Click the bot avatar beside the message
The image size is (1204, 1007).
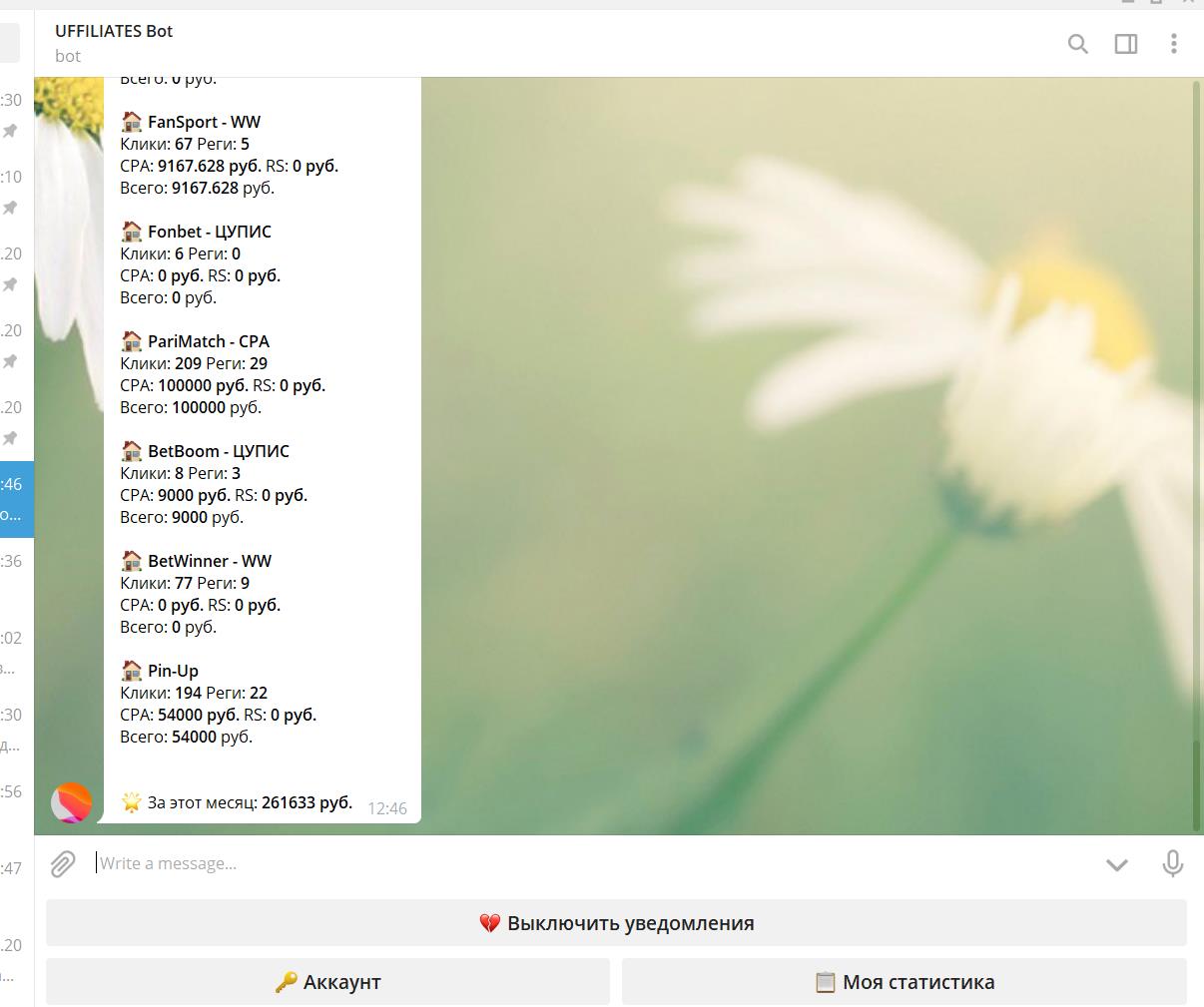pos(72,802)
